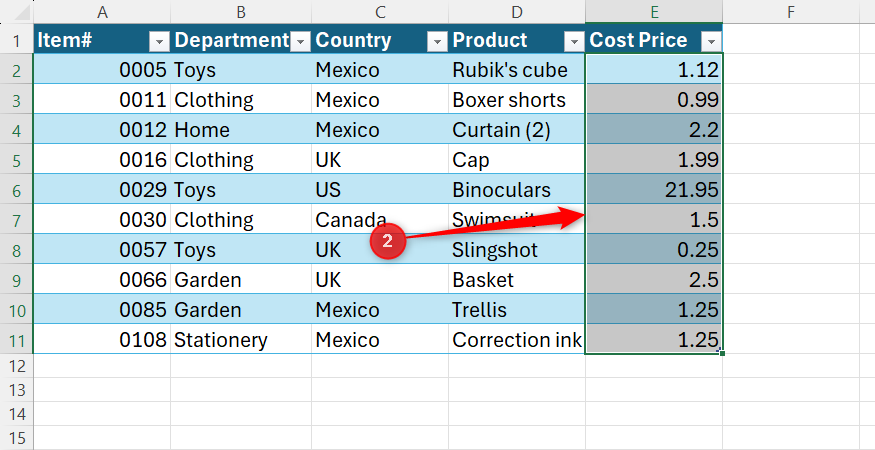Open the Product column filter dropdown
Screen dimensions: 875x450
click(574, 41)
